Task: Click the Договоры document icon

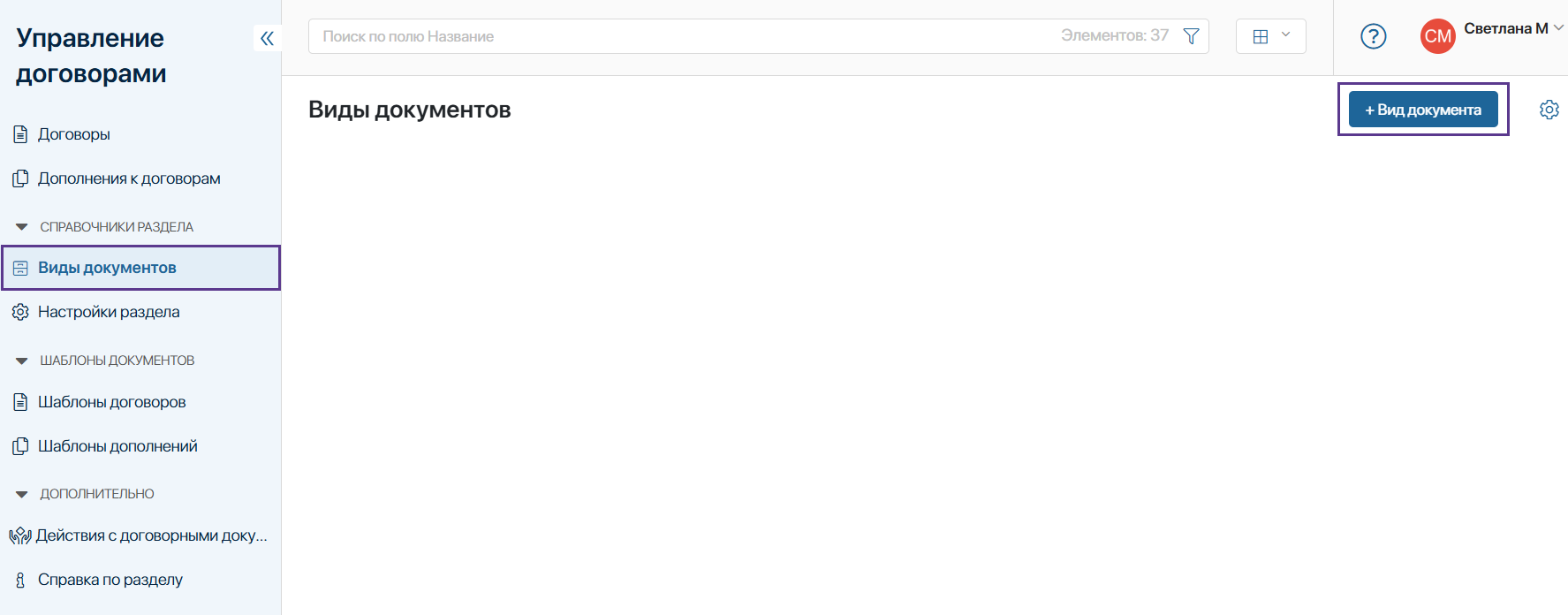Action: [x=20, y=134]
